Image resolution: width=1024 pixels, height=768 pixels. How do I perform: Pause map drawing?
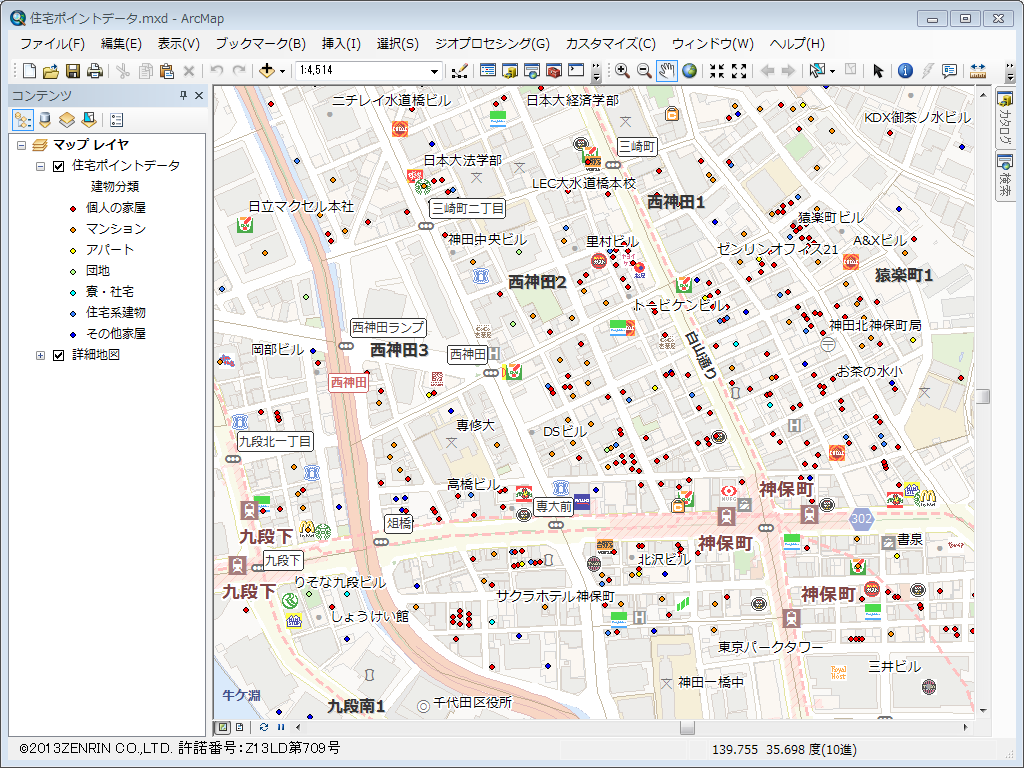click(x=281, y=727)
